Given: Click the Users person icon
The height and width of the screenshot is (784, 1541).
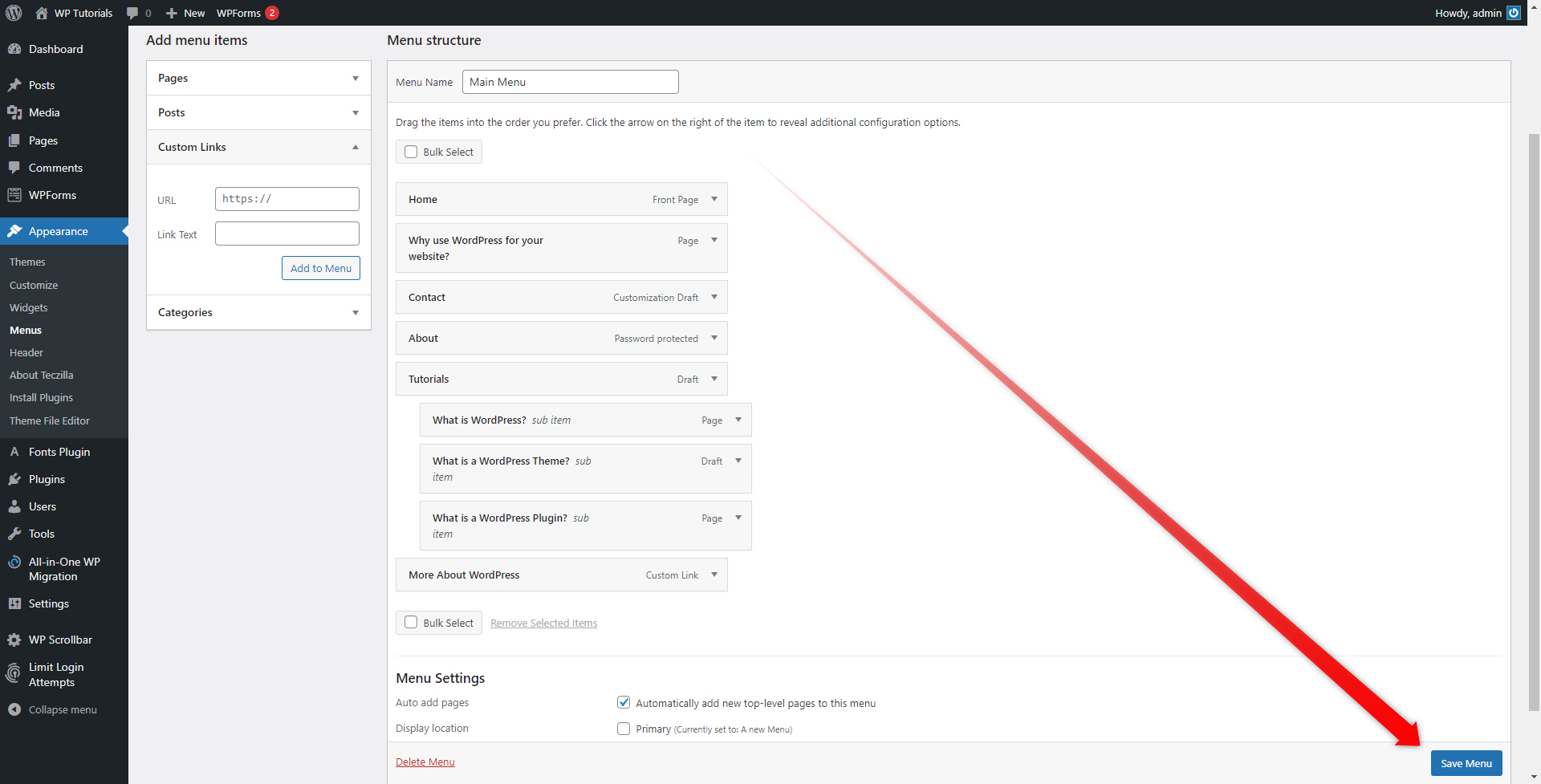Looking at the screenshot, I should click(14, 506).
